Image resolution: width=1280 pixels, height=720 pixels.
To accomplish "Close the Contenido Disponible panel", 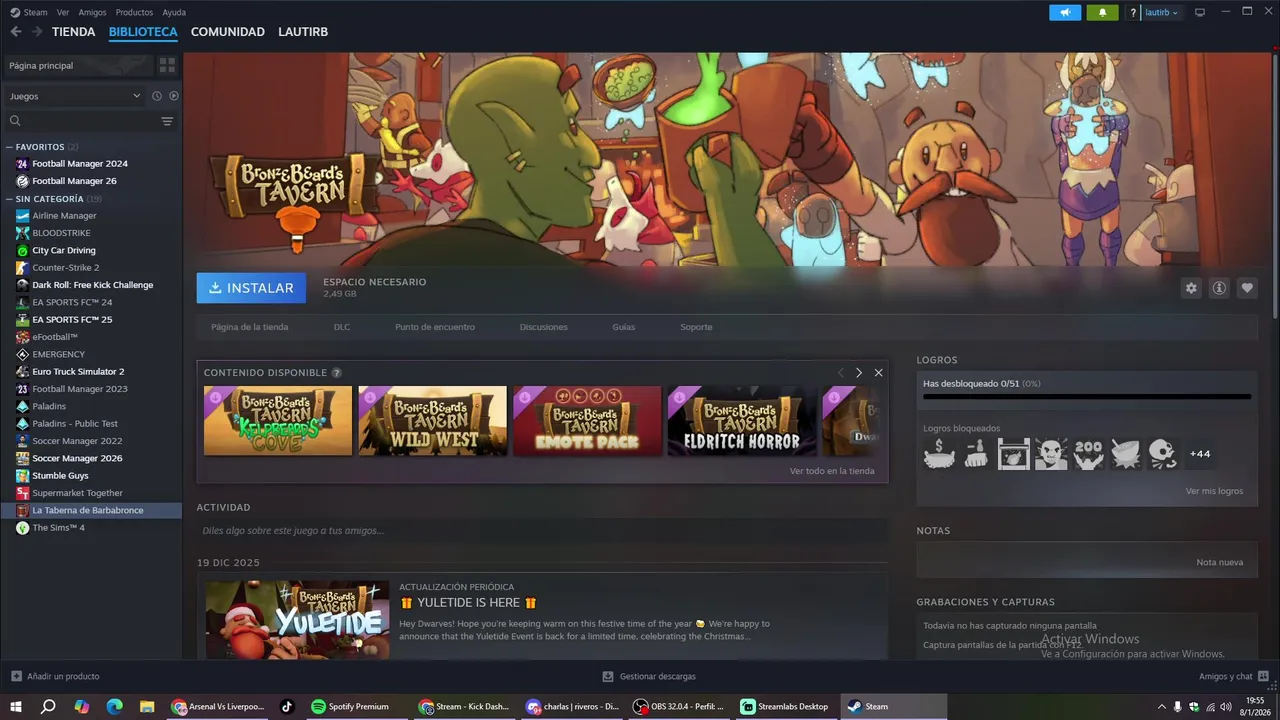I will click(x=879, y=373).
